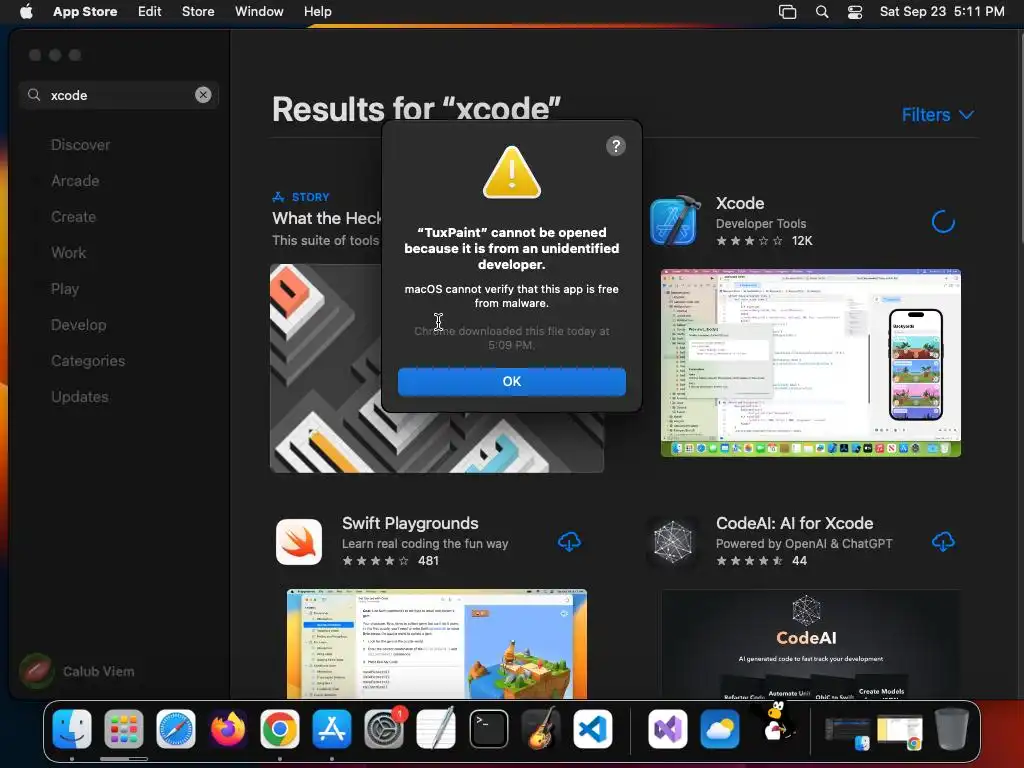Open Google Chrome from the Dock
1024x768 pixels.
click(280, 729)
